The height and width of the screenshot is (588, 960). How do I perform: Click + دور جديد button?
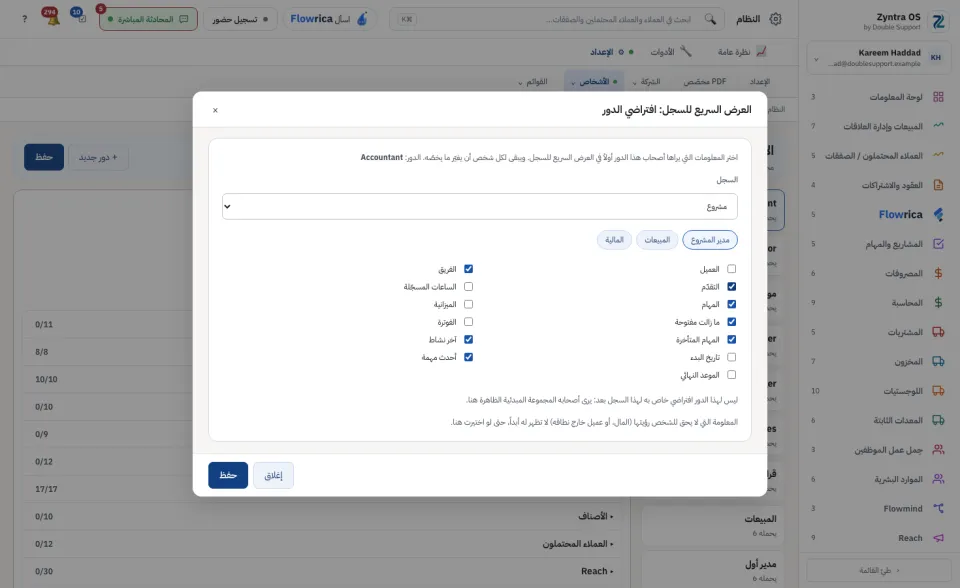[x=98, y=157]
